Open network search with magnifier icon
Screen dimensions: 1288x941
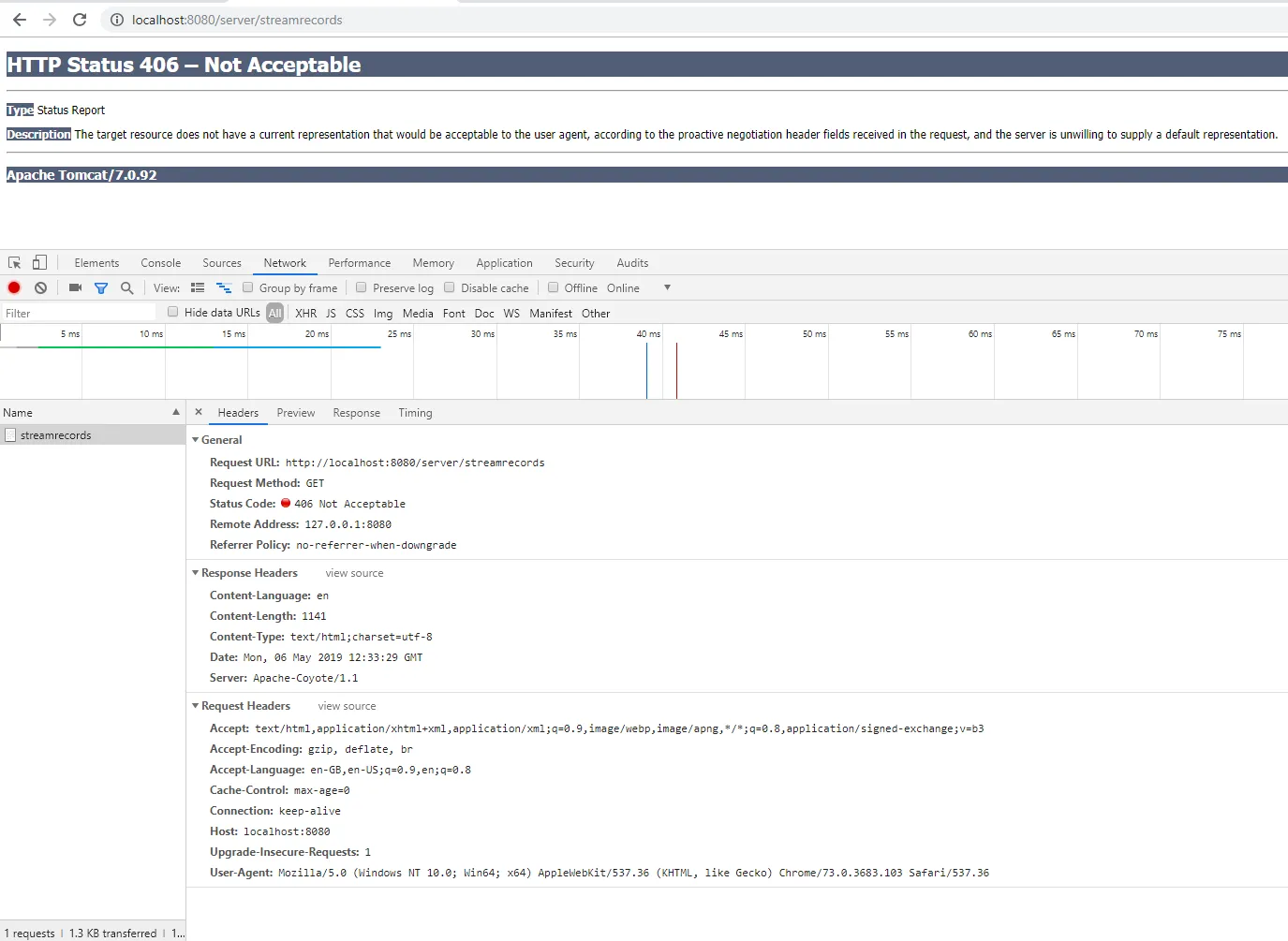[x=127, y=288]
